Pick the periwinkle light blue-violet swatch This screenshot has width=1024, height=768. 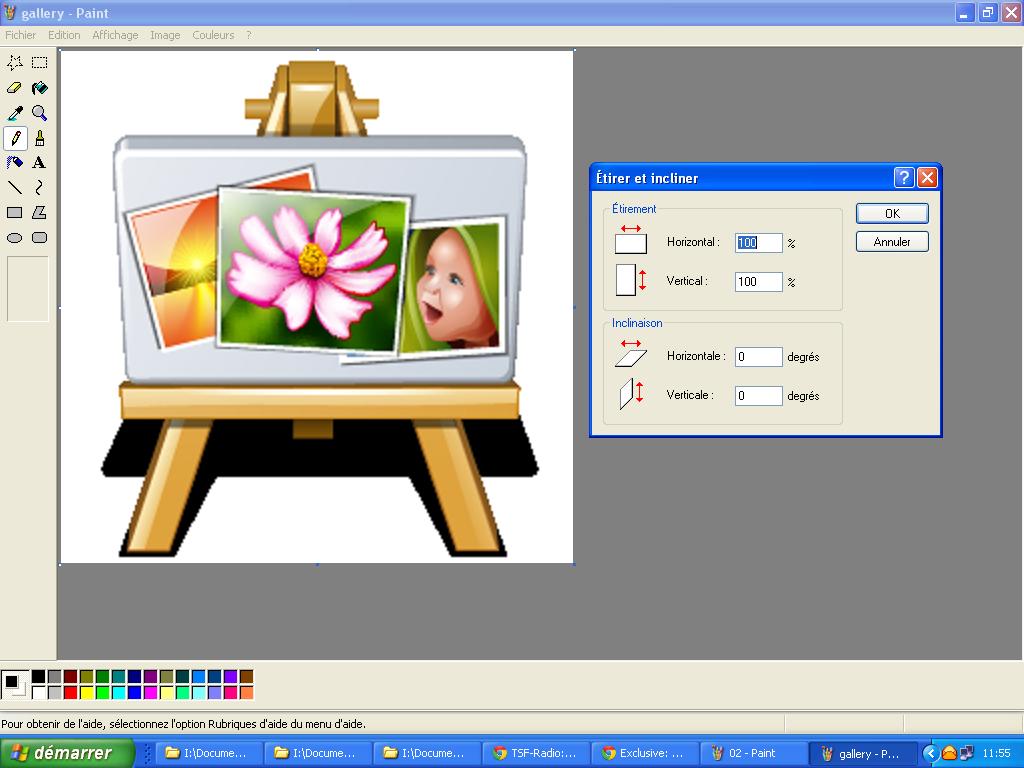[x=214, y=692]
